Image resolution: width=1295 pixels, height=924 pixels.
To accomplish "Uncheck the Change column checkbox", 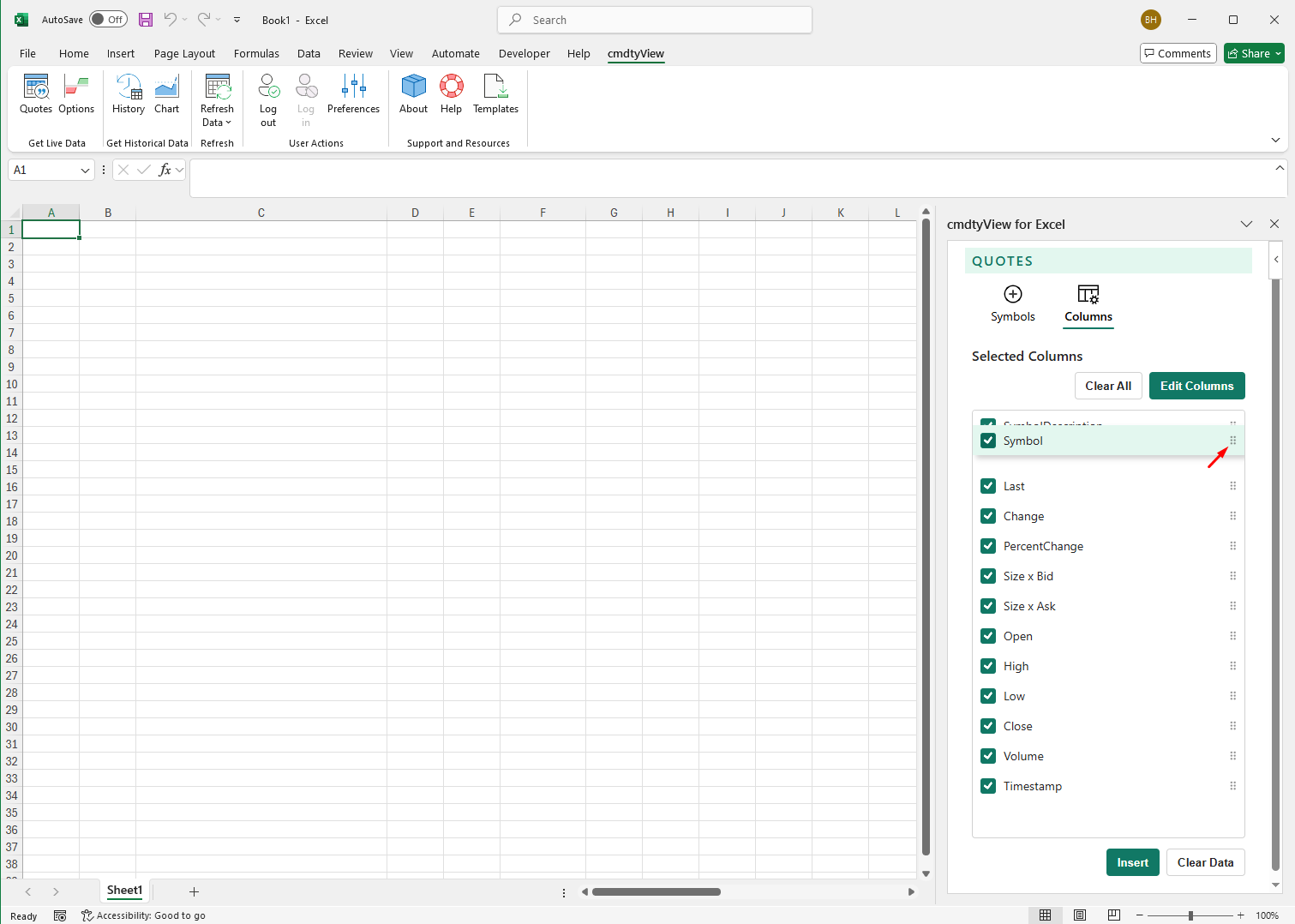I will pos(988,515).
